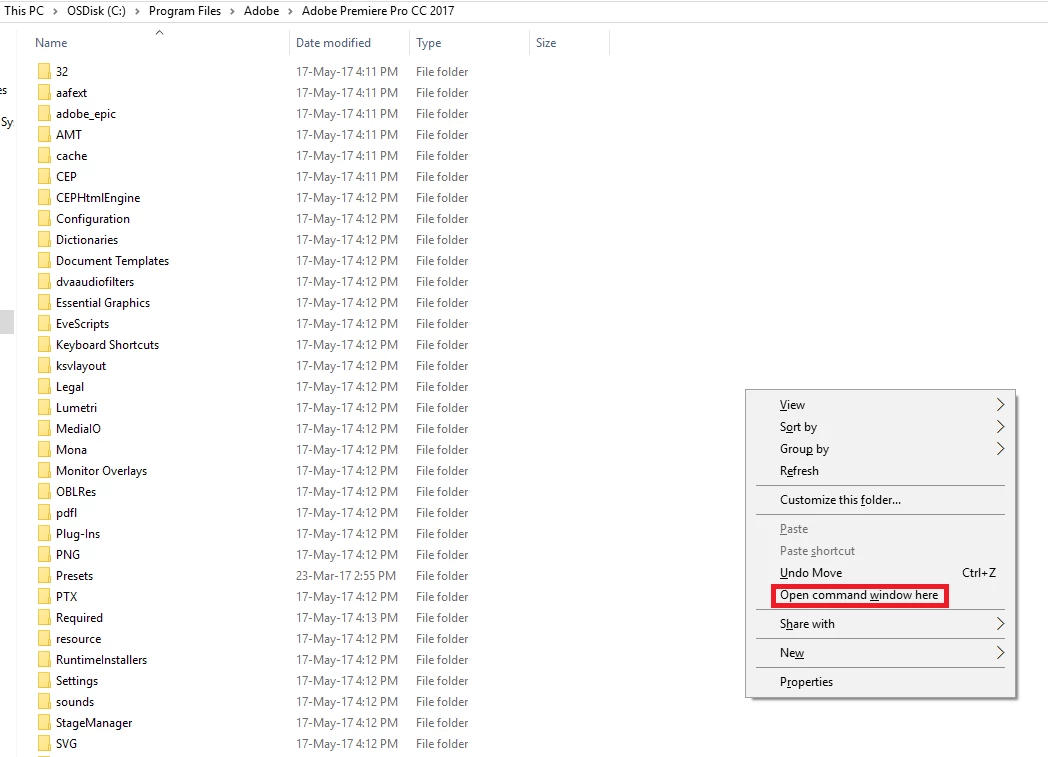The width and height of the screenshot is (1048, 757).
Task: Expand breadcrumb arrow after Program Files
Action: coord(232,11)
